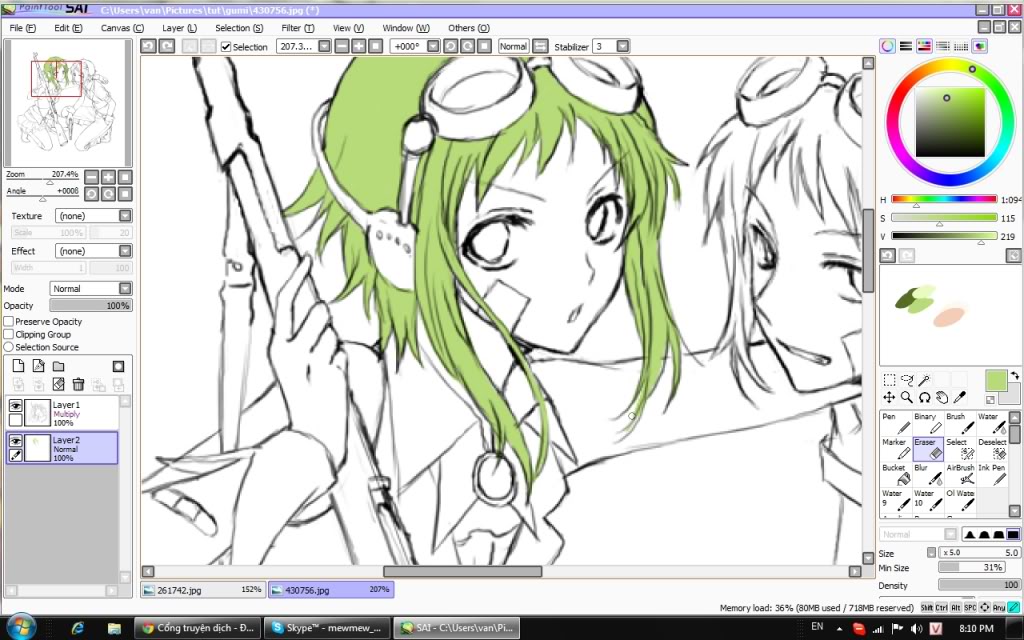Click the zoom in plus button in toolbar
The height and width of the screenshot is (640, 1024).
tap(359, 46)
